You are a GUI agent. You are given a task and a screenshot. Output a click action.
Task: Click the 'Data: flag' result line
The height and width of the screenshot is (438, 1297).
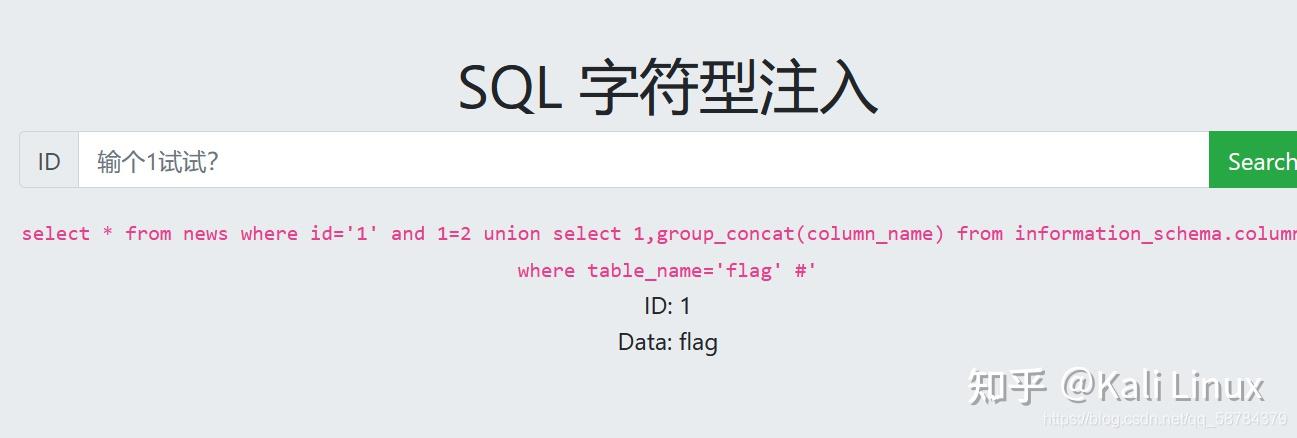pyautogui.click(x=667, y=342)
